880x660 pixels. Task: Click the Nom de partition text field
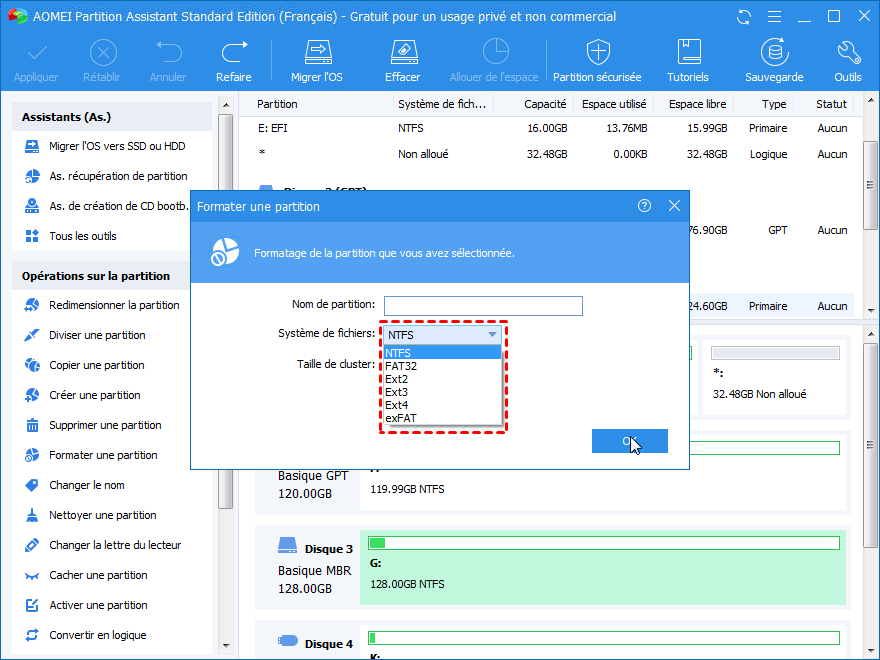click(483, 306)
